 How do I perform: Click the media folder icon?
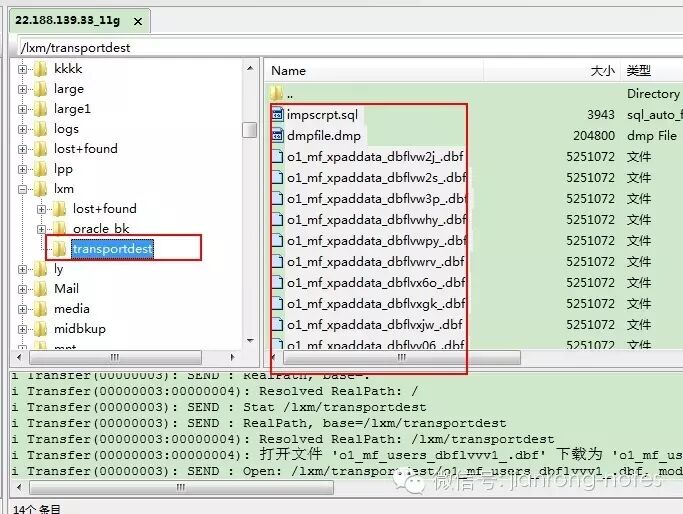(41, 309)
